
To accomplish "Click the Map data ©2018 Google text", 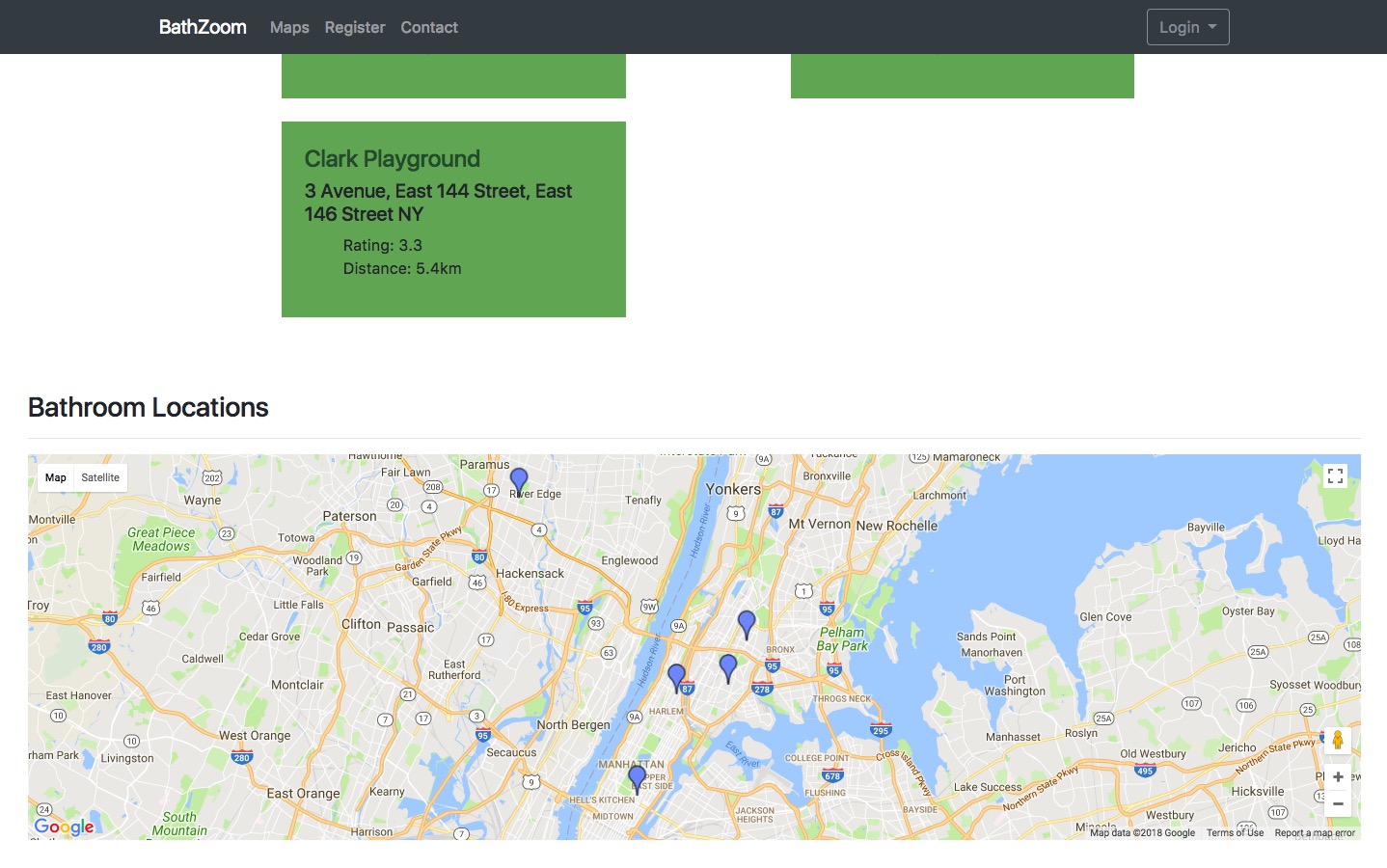I will point(1142,833).
